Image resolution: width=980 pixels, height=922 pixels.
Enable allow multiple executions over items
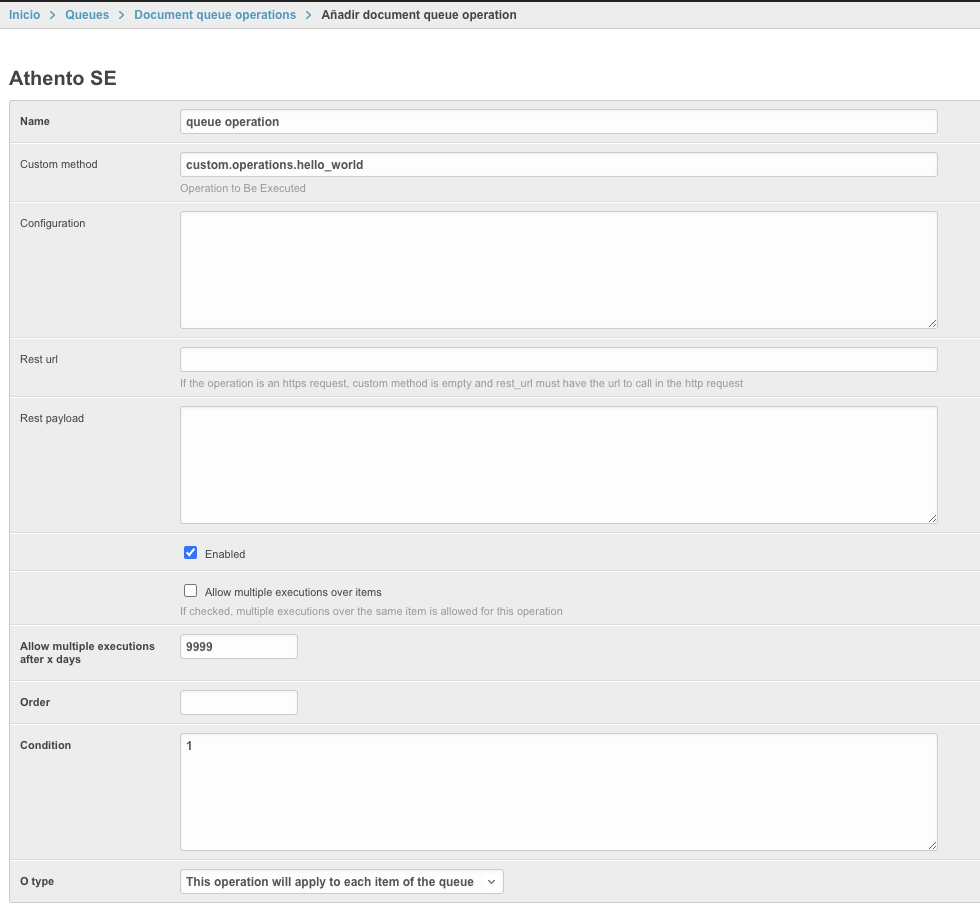pos(190,590)
